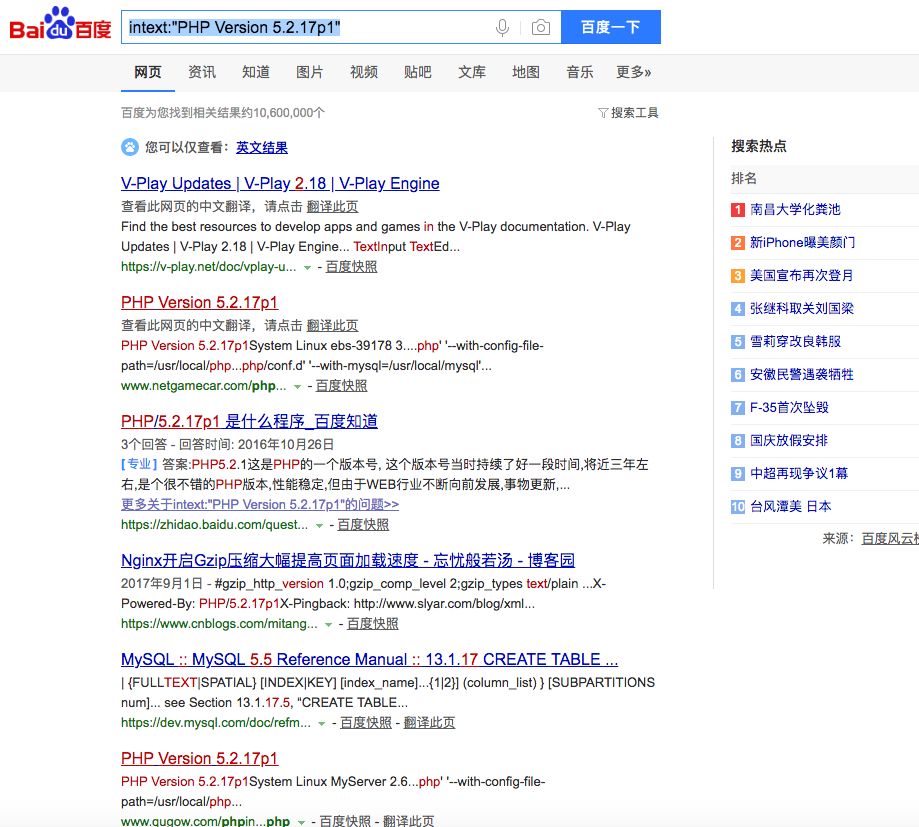Open first PHP Version 5.2.17p1 result
Screen dimensions: 919x827
coord(199,302)
